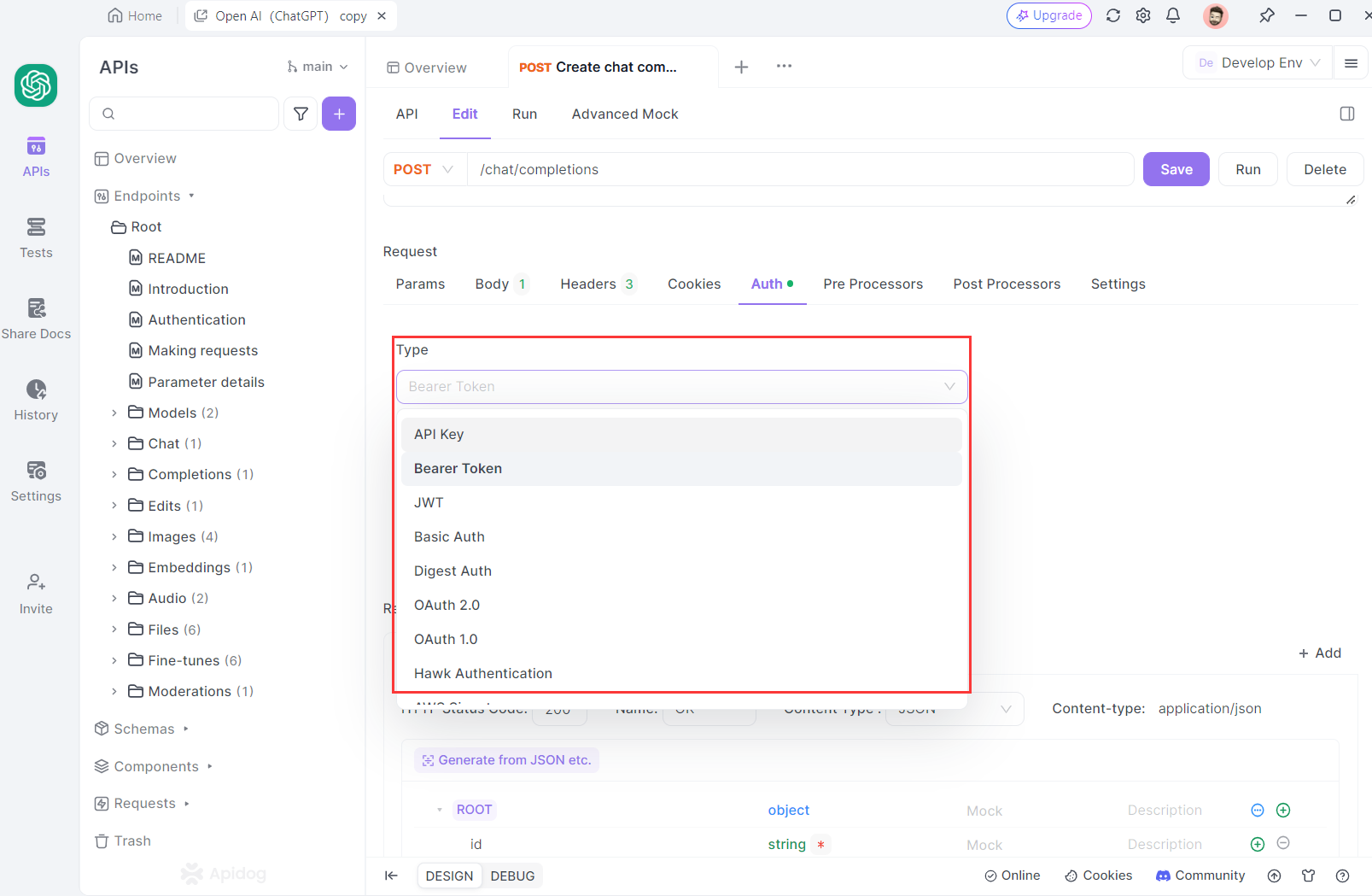Select OAuth 2.0 auth type
Image resolution: width=1372 pixels, height=896 pixels.
point(681,605)
